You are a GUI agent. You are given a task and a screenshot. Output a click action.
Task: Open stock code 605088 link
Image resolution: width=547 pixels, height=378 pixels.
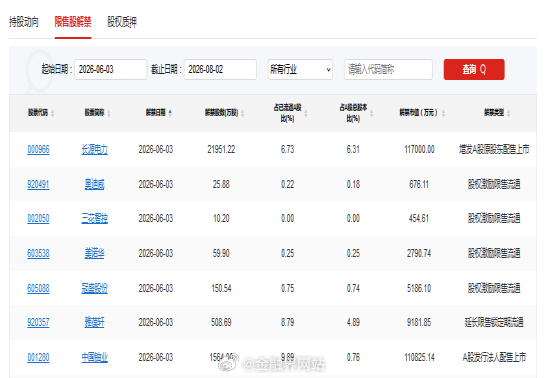[38, 288]
